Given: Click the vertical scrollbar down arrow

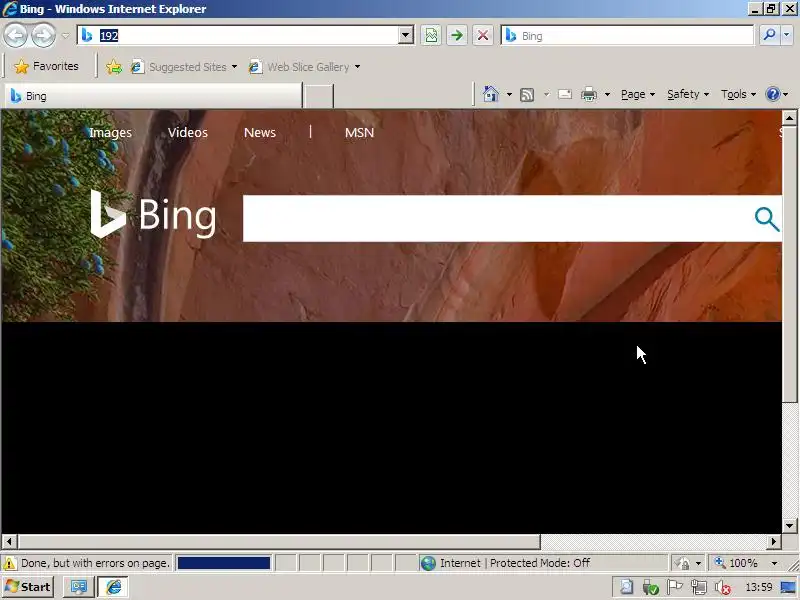Looking at the screenshot, I should click(x=789, y=526).
